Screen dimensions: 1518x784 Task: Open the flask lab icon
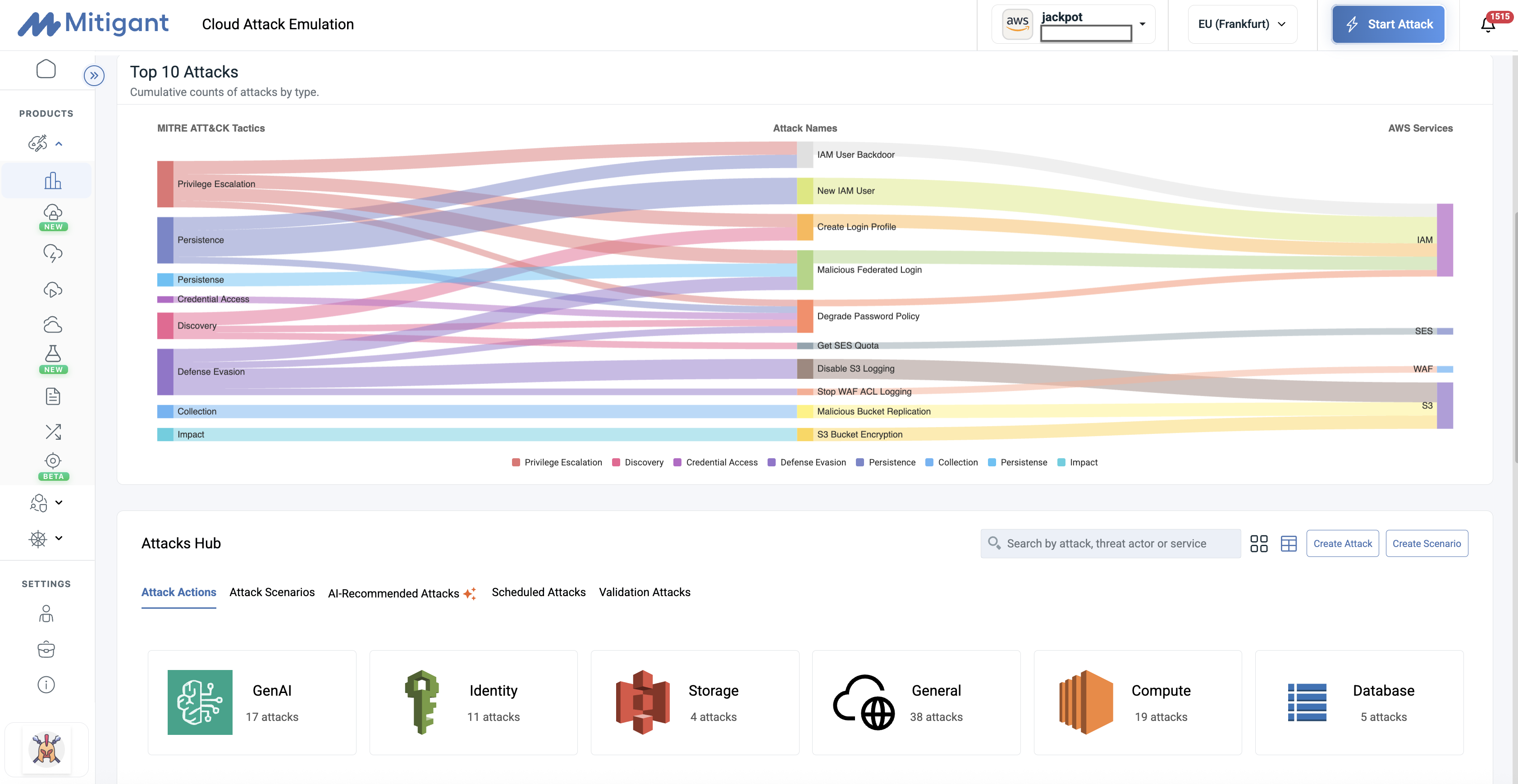[x=52, y=353]
